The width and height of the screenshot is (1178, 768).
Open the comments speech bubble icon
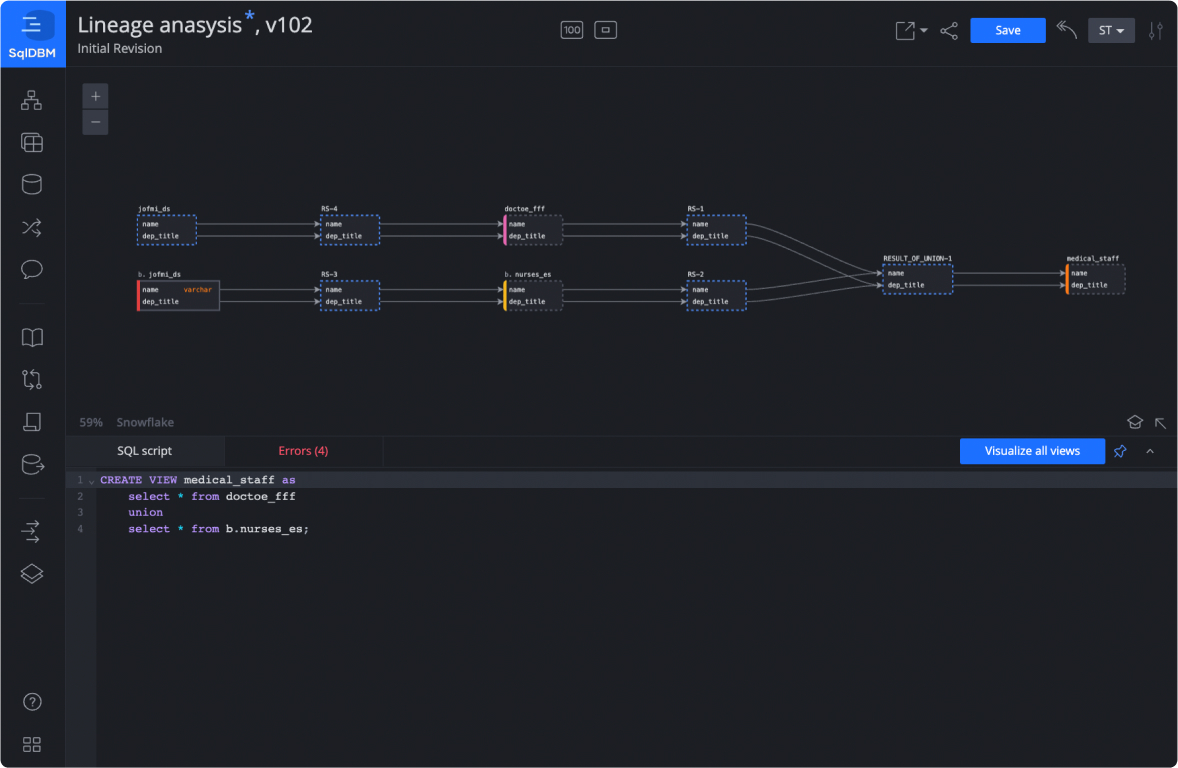[32, 270]
